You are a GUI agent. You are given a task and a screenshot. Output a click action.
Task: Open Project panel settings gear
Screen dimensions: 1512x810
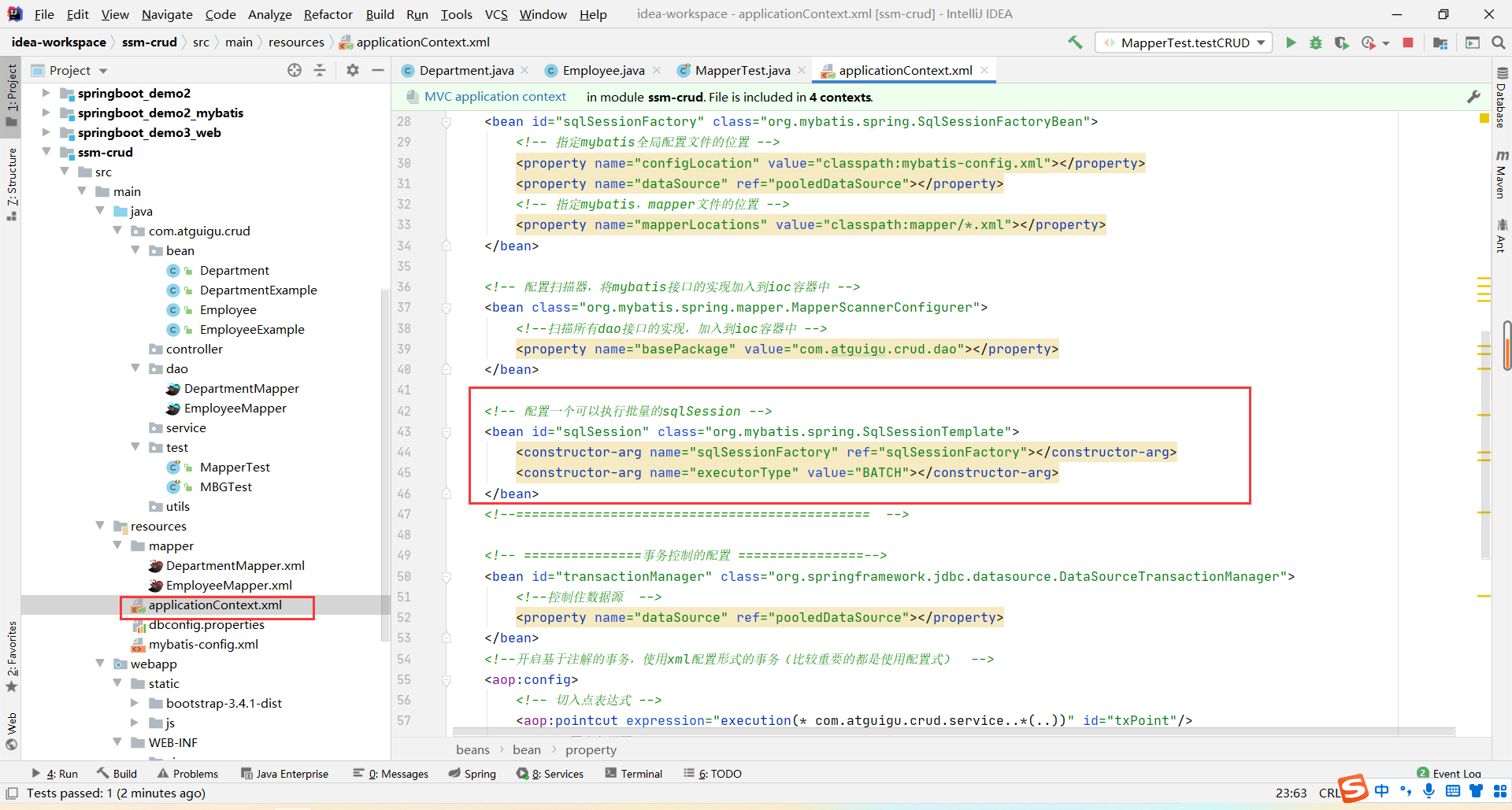(353, 70)
